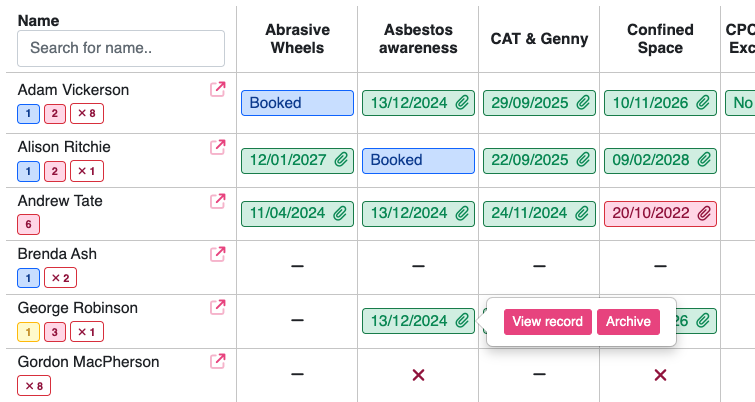The image size is (755, 402).
Task: Open Brenda Ash's external link icon
Action: click(217, 254)
